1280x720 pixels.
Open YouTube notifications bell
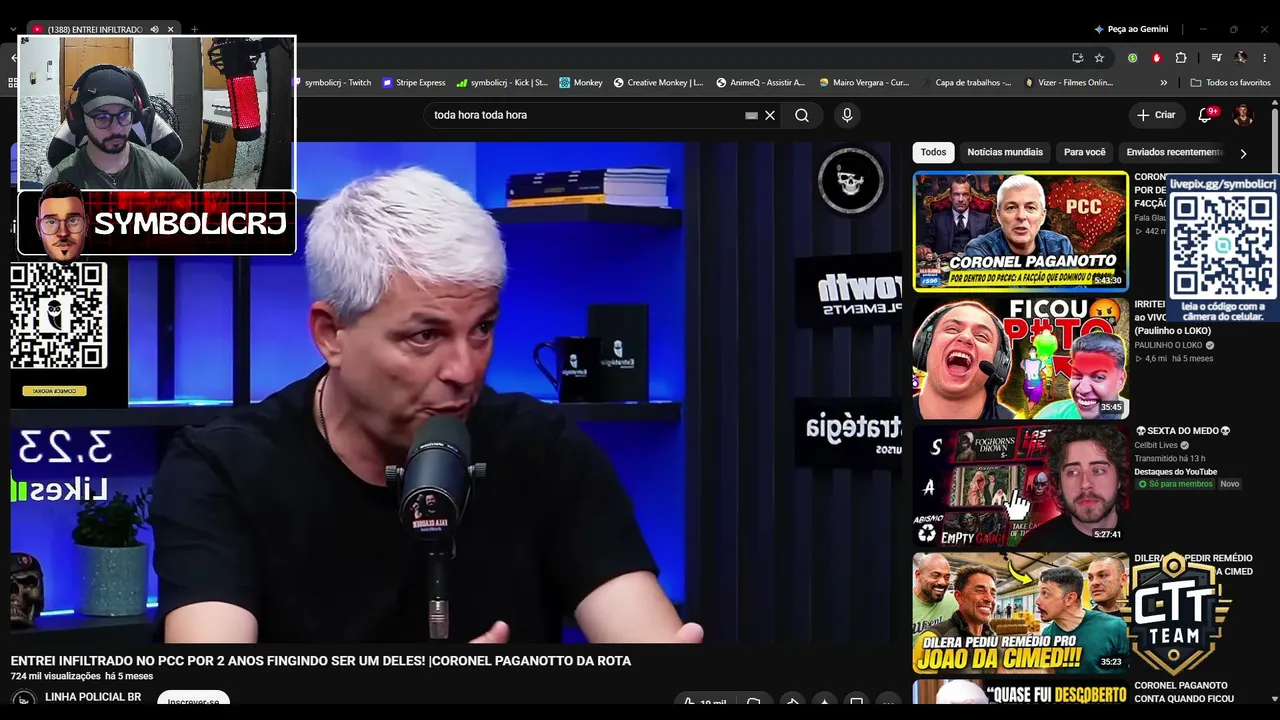[x=1205, y=115]
